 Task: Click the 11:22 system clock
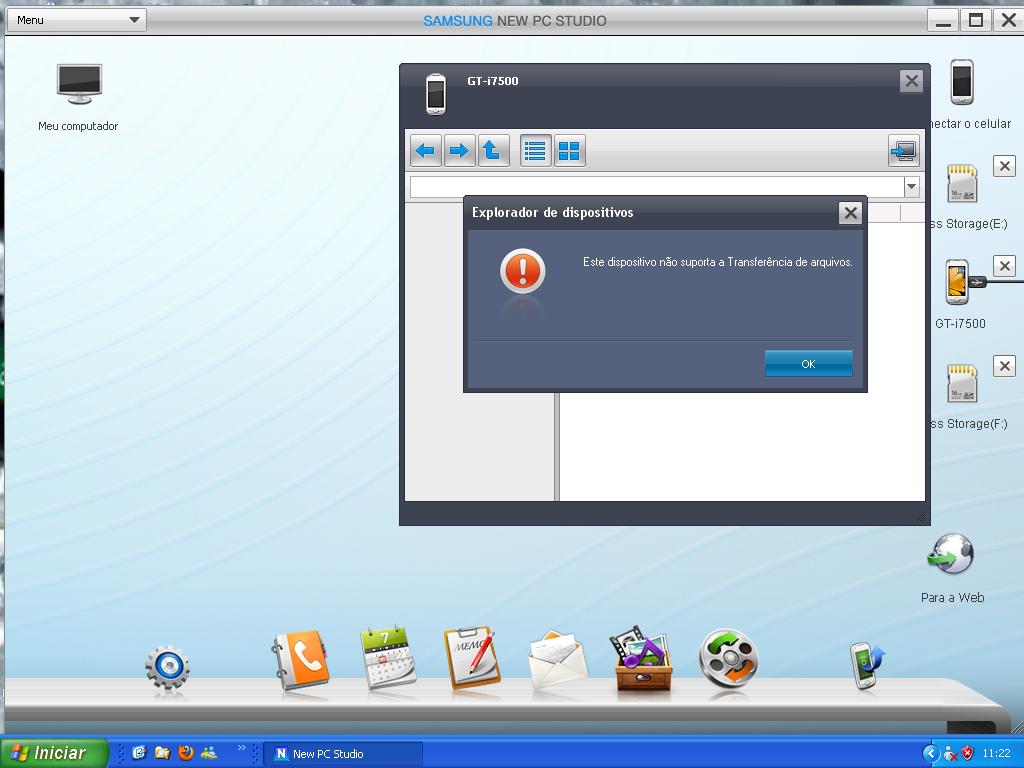[x=996, y=754]
